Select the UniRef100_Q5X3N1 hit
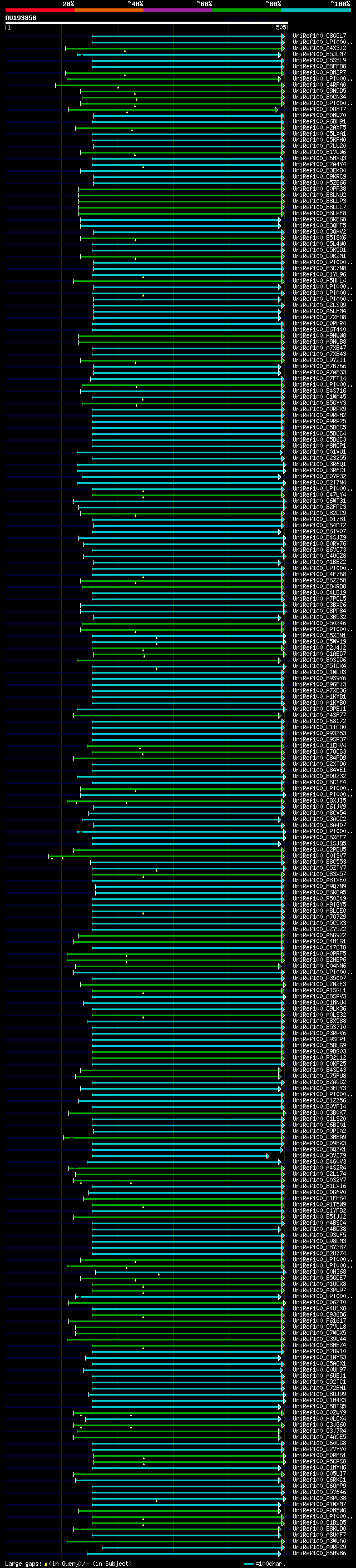The image size is (356, 1568). coord(319,635)
